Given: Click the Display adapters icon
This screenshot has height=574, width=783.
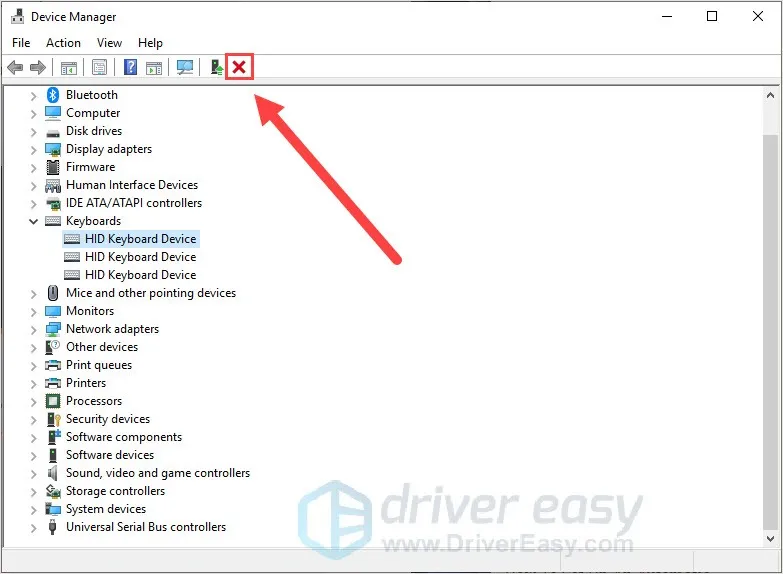Looking at the screenshot, I should (x=53, y=149).
